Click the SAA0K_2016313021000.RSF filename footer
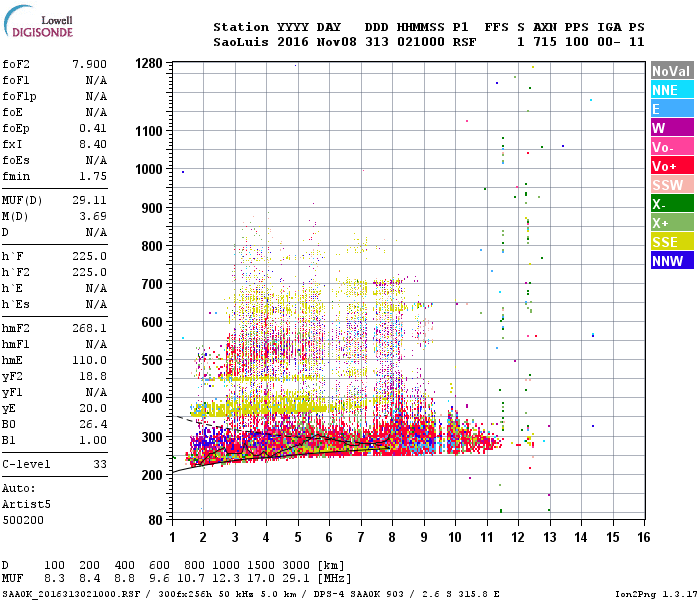This screenshot has width=700, height=600. (71, 594)
